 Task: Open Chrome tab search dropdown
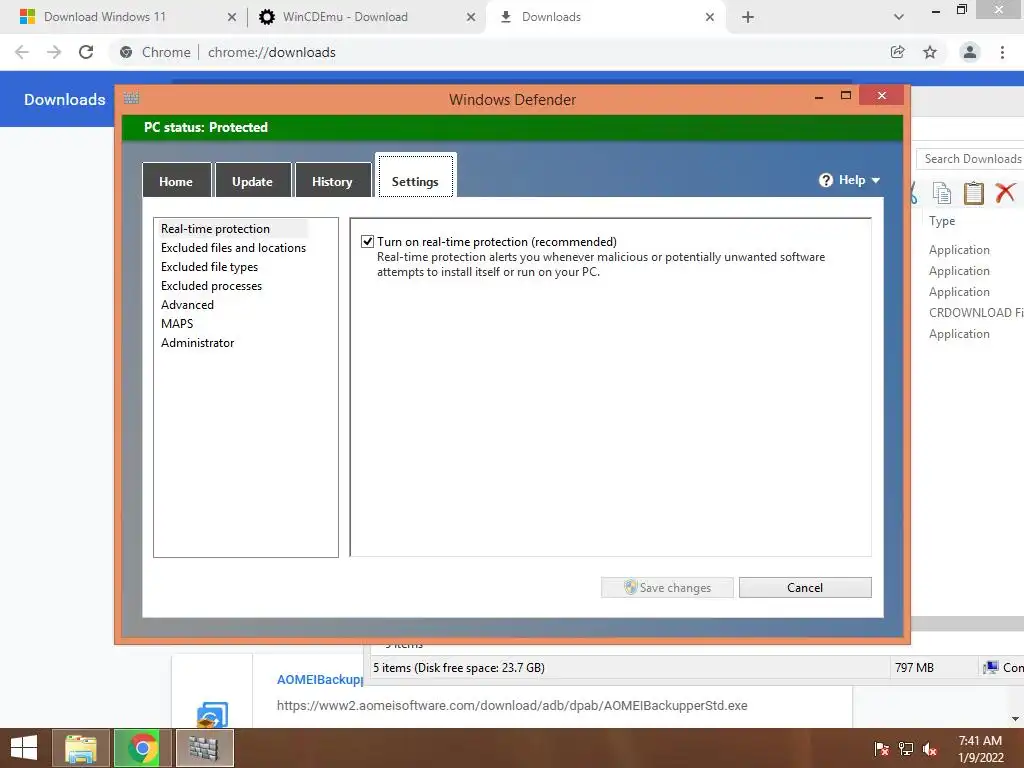[x=899, y=17]
